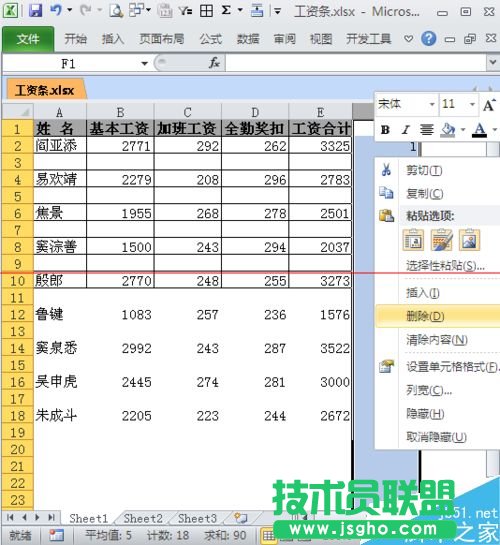Toggle Italic in the mini toolbar
The height and width of the screenshot is (545, 500).
click(405, 130)
